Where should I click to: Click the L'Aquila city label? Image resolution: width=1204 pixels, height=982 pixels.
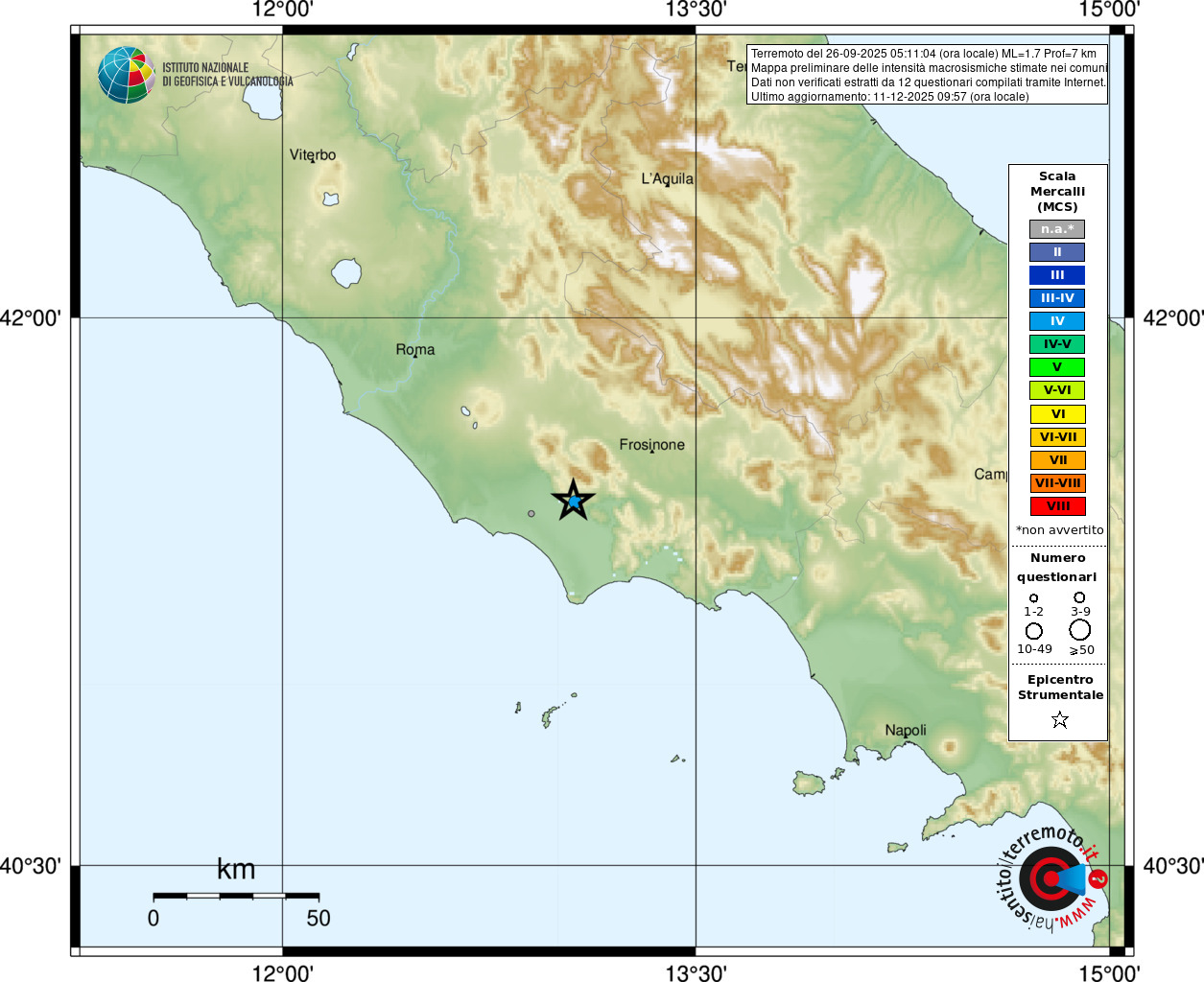tap(667, 178)
